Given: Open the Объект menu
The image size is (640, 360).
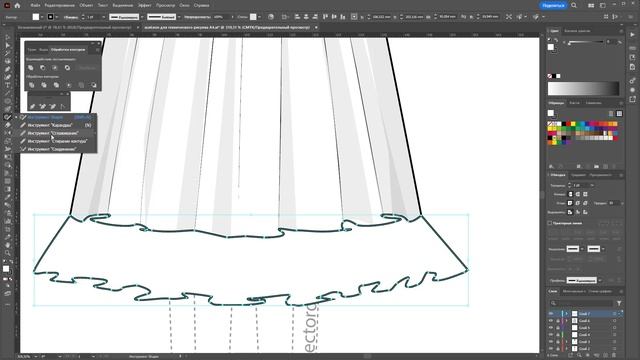Looking at the screenshot, I should point(86,5).
